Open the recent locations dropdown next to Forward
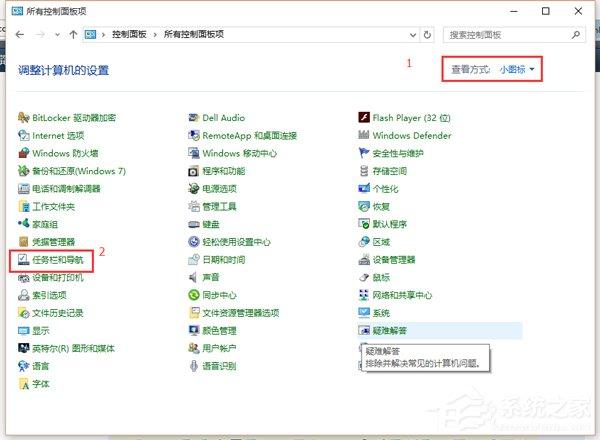600x440 pixels. click(57, 35)
